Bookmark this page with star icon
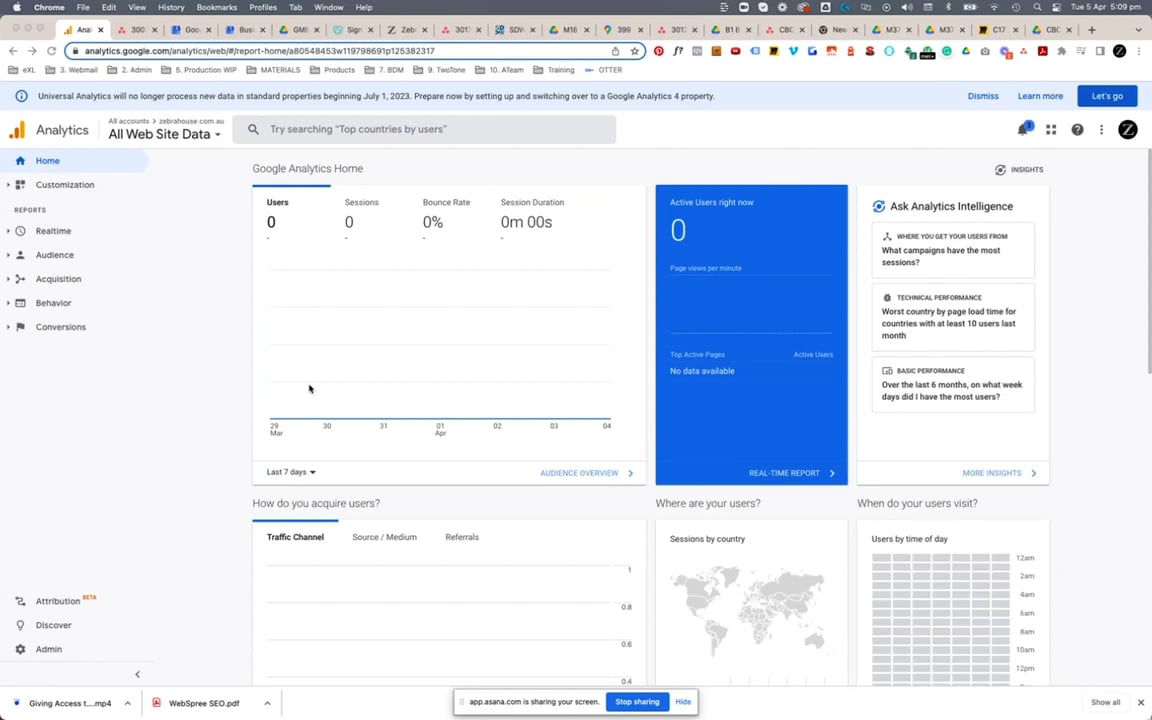The image size is (1152, 720). pos(635,51)
